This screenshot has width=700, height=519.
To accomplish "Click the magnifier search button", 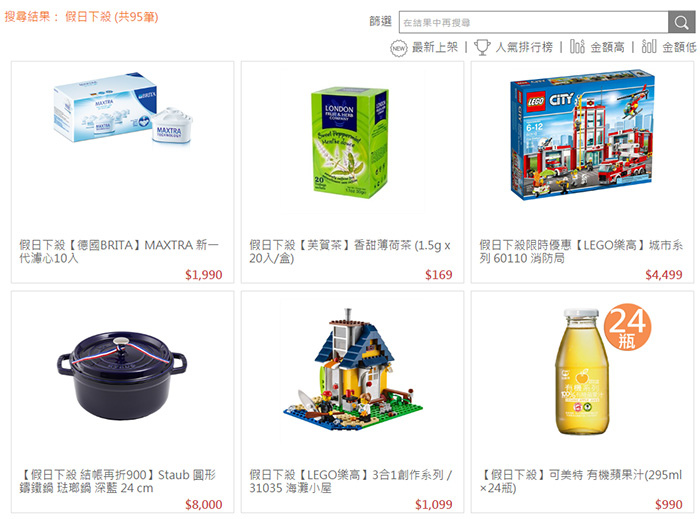I will (681, 22).
